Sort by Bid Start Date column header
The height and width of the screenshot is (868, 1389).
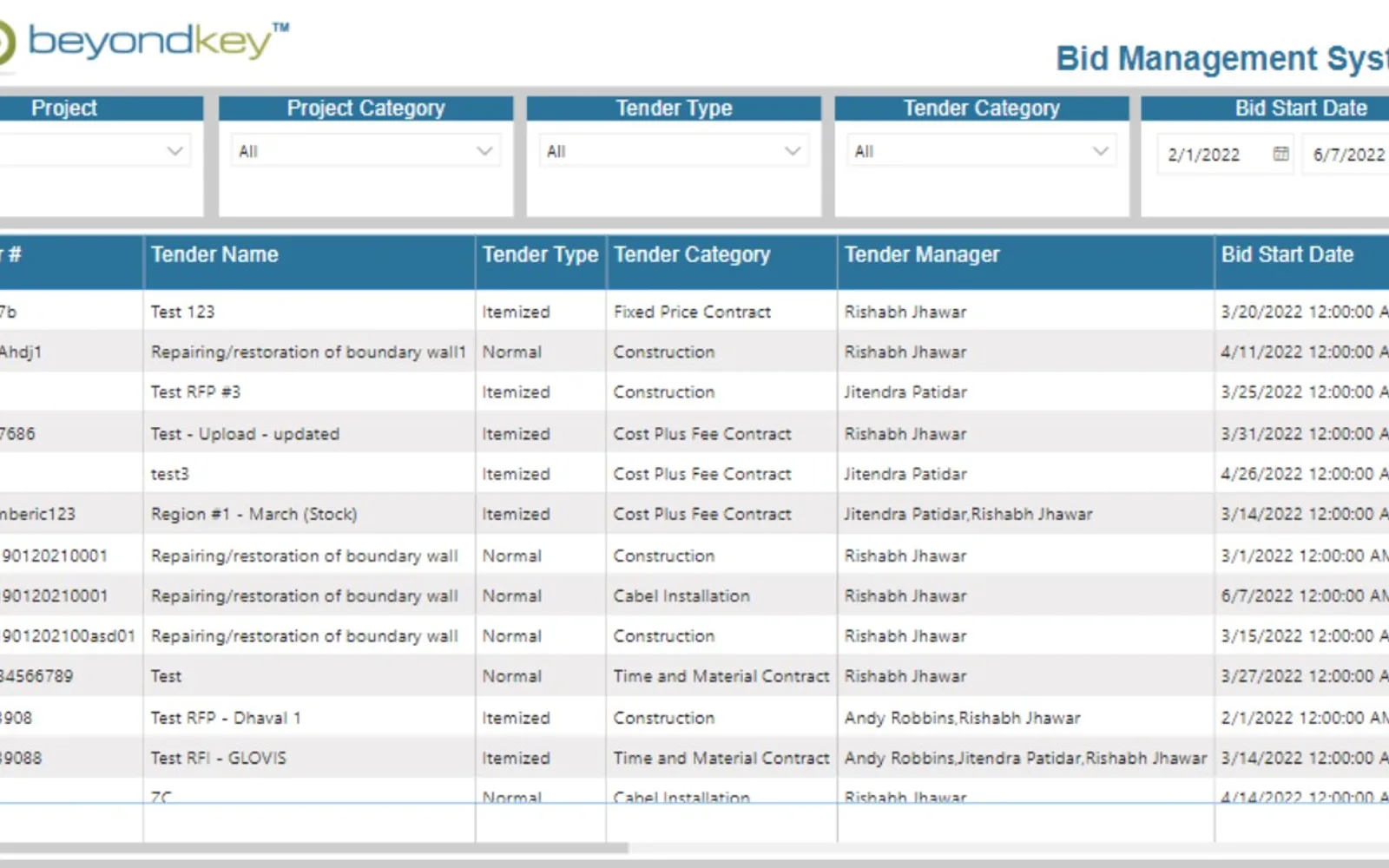[1287, 254]
